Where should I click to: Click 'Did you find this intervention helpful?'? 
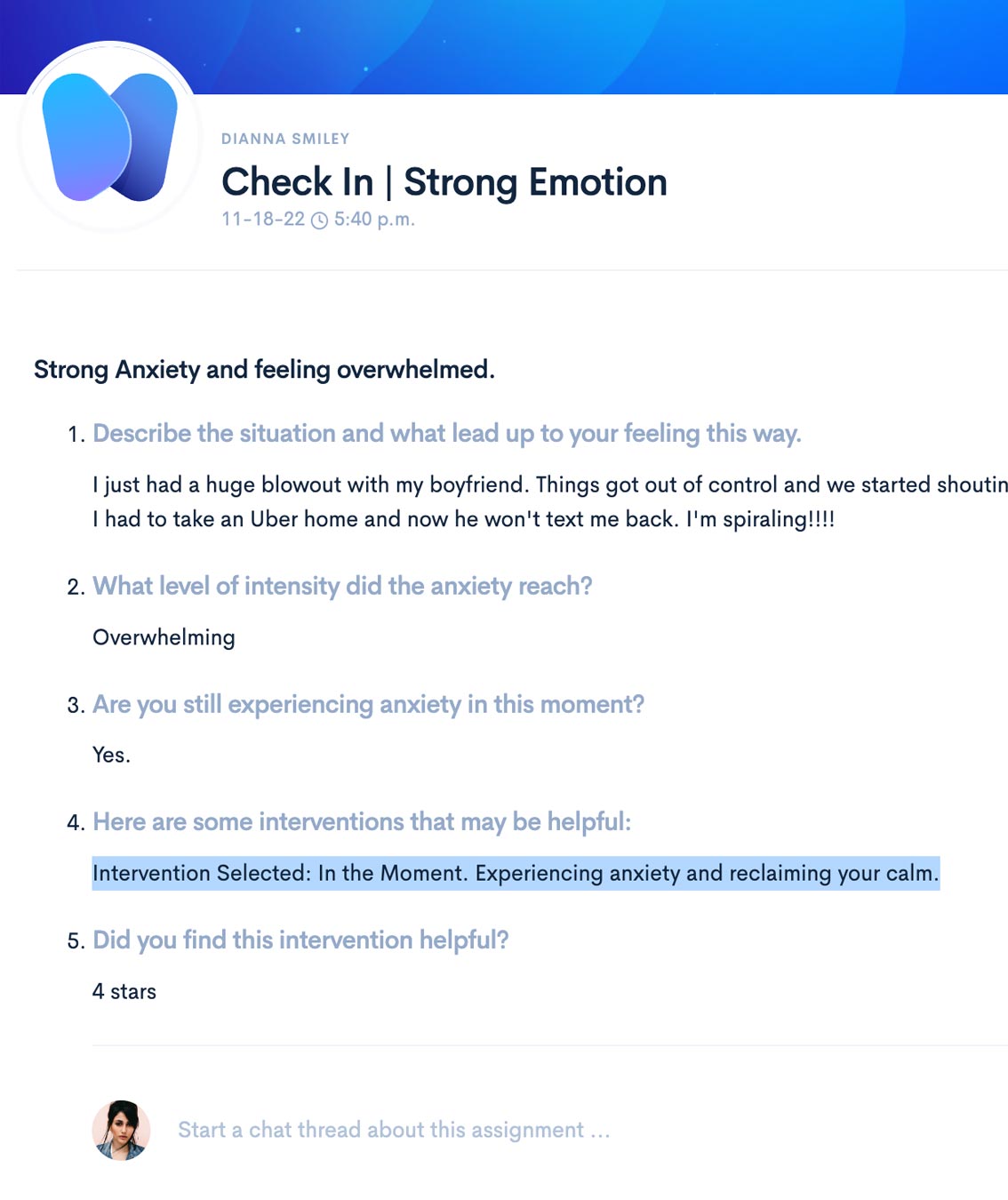click(x=300, y=940)
